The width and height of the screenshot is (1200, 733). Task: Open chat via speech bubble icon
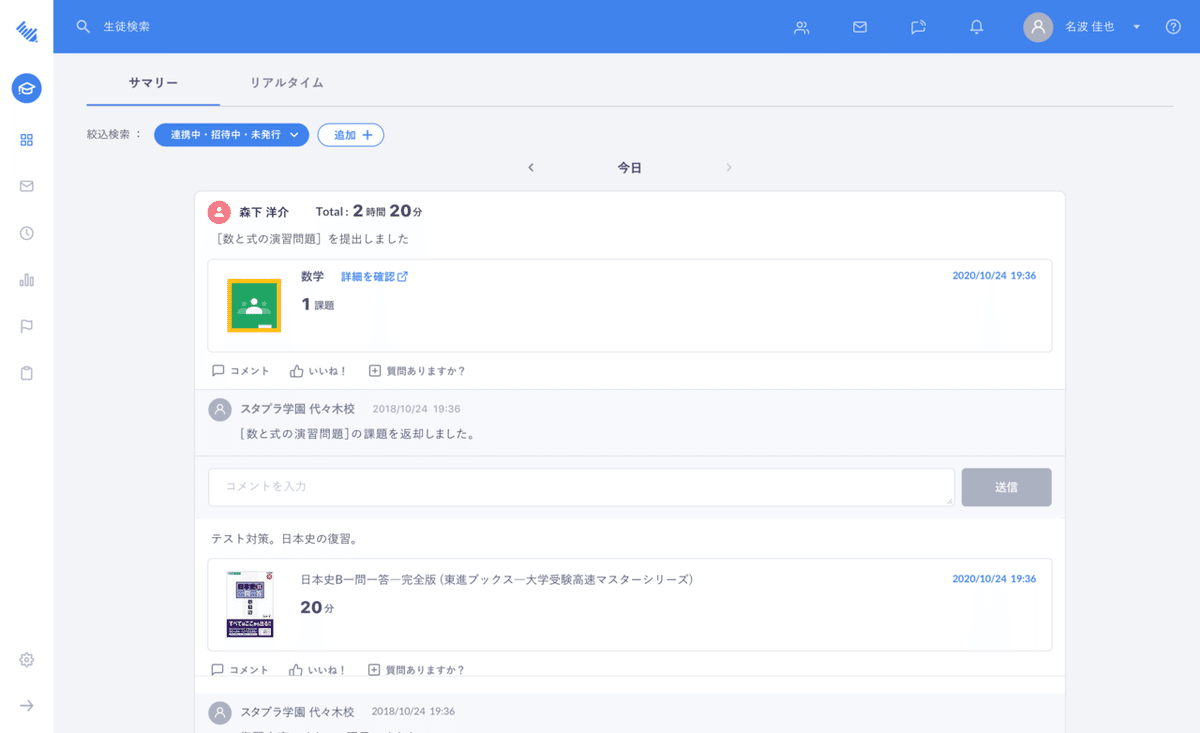click(917, 27)
